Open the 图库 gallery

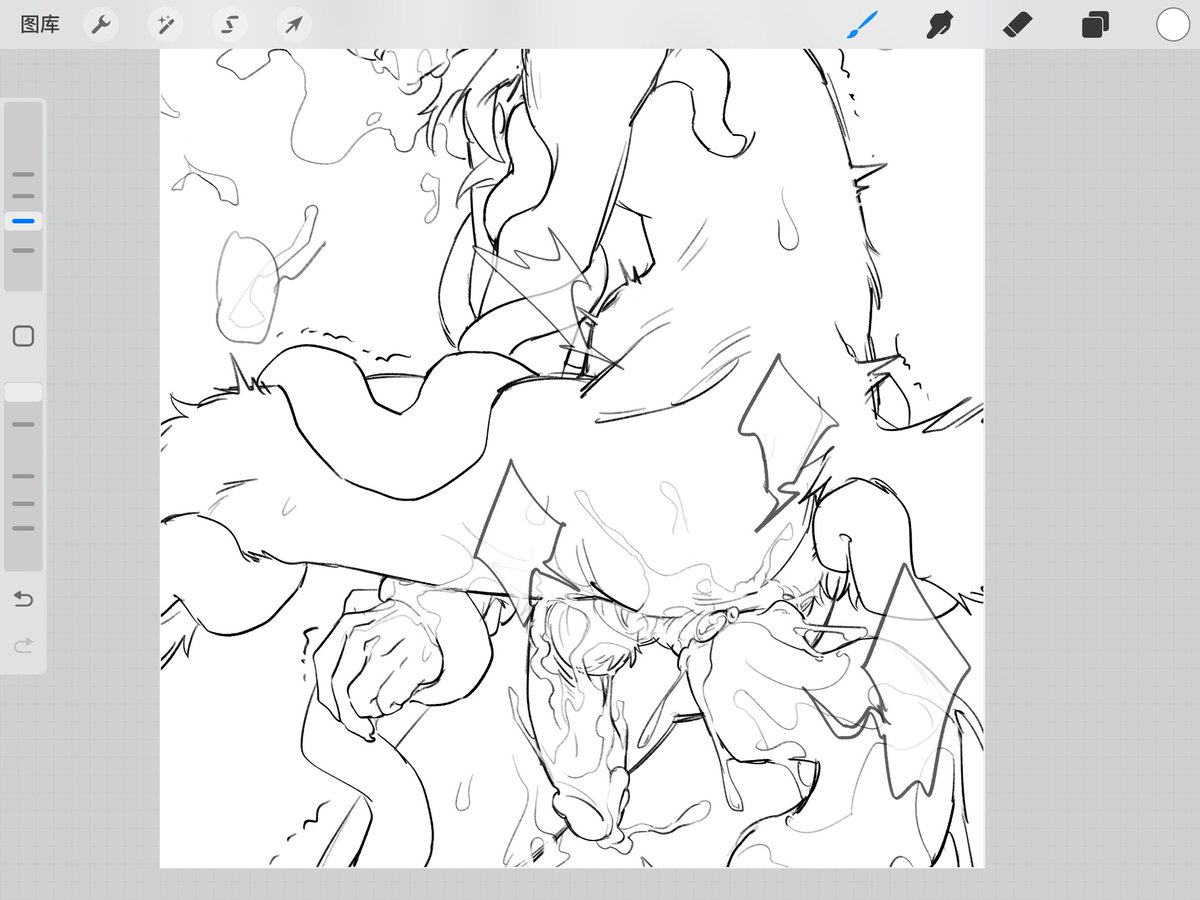pos(40,25)
